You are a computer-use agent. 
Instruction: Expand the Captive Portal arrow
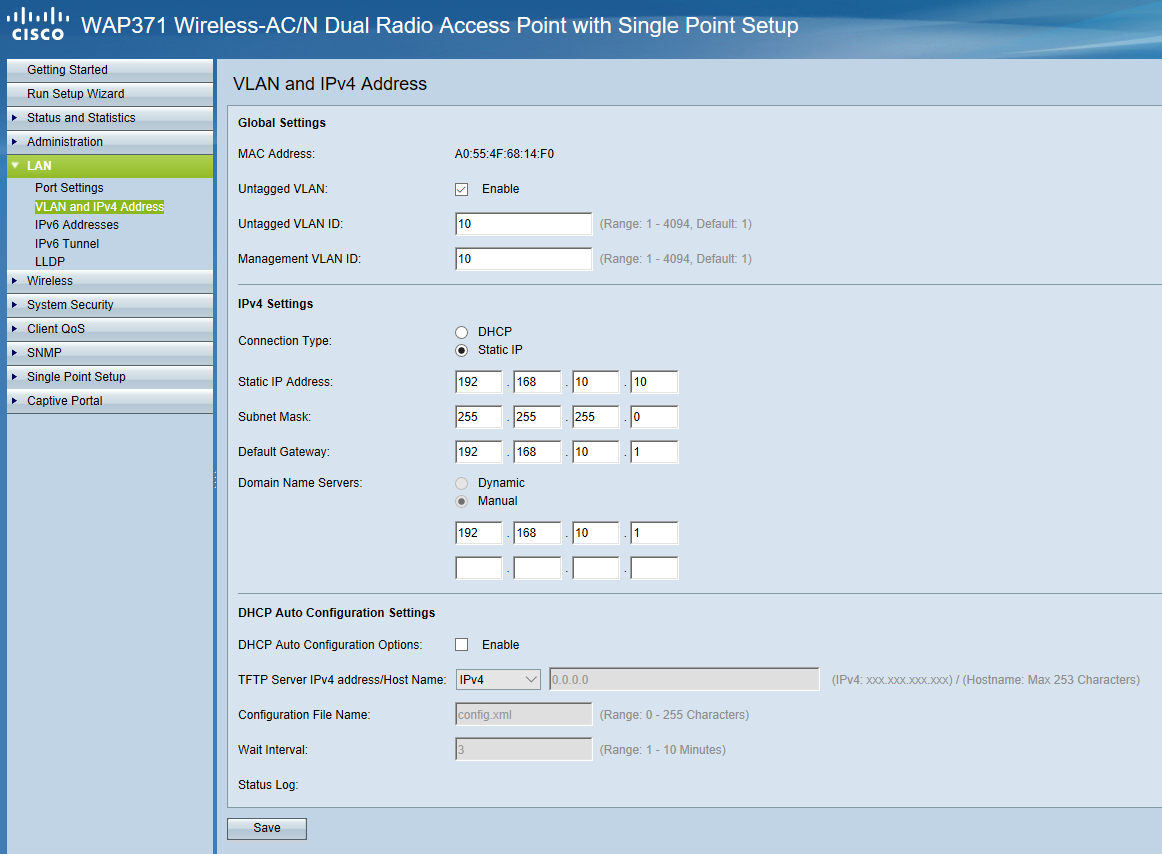point(14,400)
